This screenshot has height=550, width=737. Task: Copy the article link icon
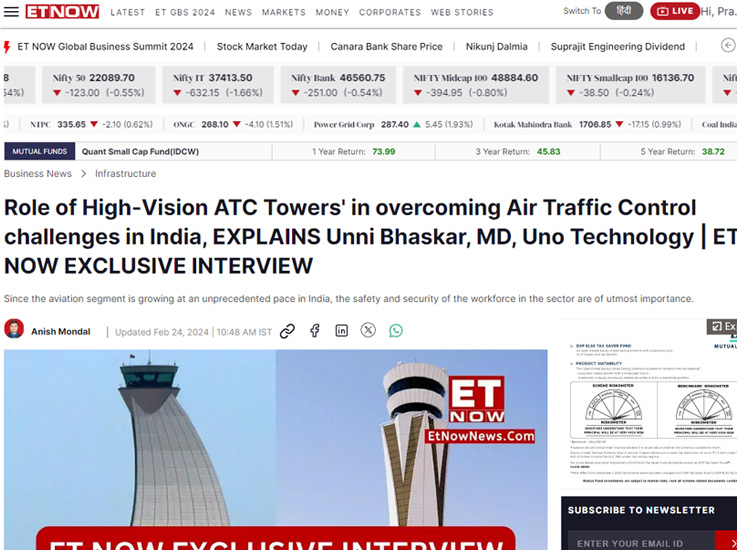pos(287,331)
